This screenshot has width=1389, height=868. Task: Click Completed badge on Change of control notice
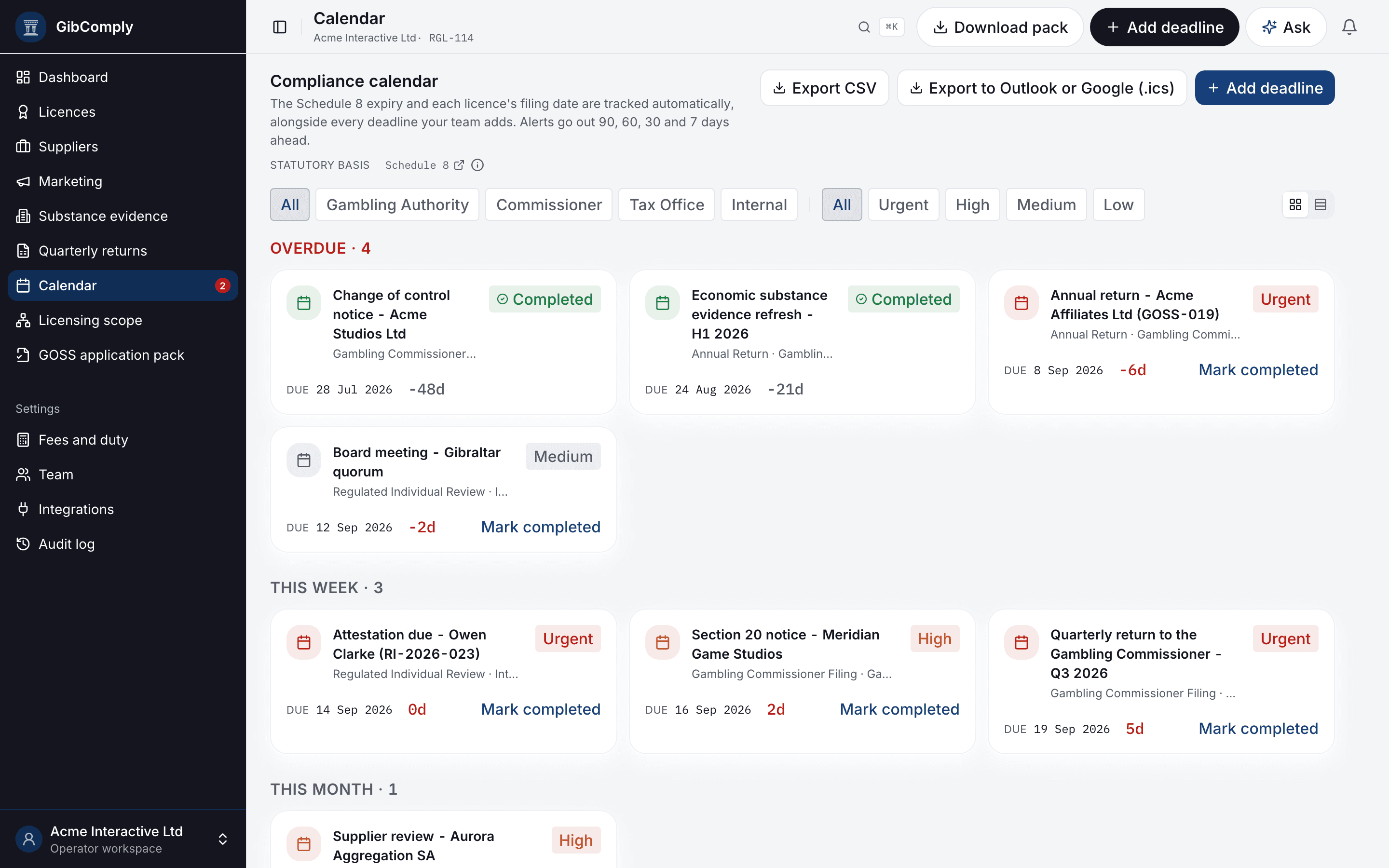(545, 299)
